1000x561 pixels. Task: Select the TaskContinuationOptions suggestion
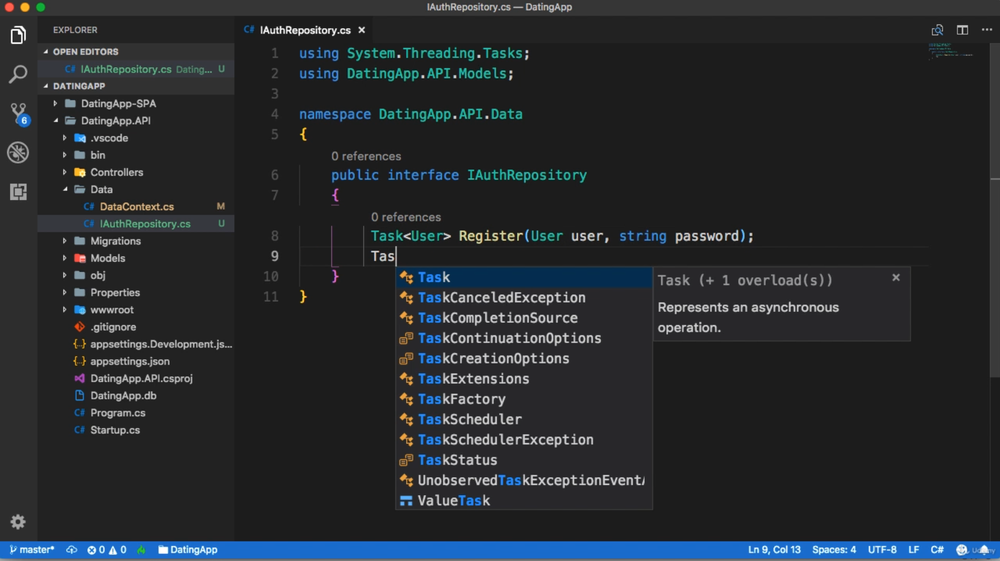(524, 339)
